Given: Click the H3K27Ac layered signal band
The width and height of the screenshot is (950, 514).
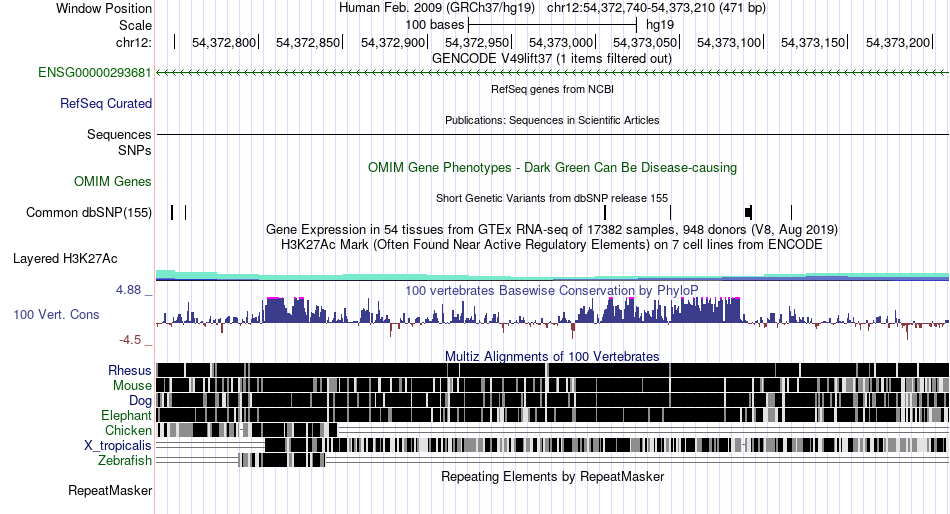Looking at the screenshot, I should tap(552, 276).
